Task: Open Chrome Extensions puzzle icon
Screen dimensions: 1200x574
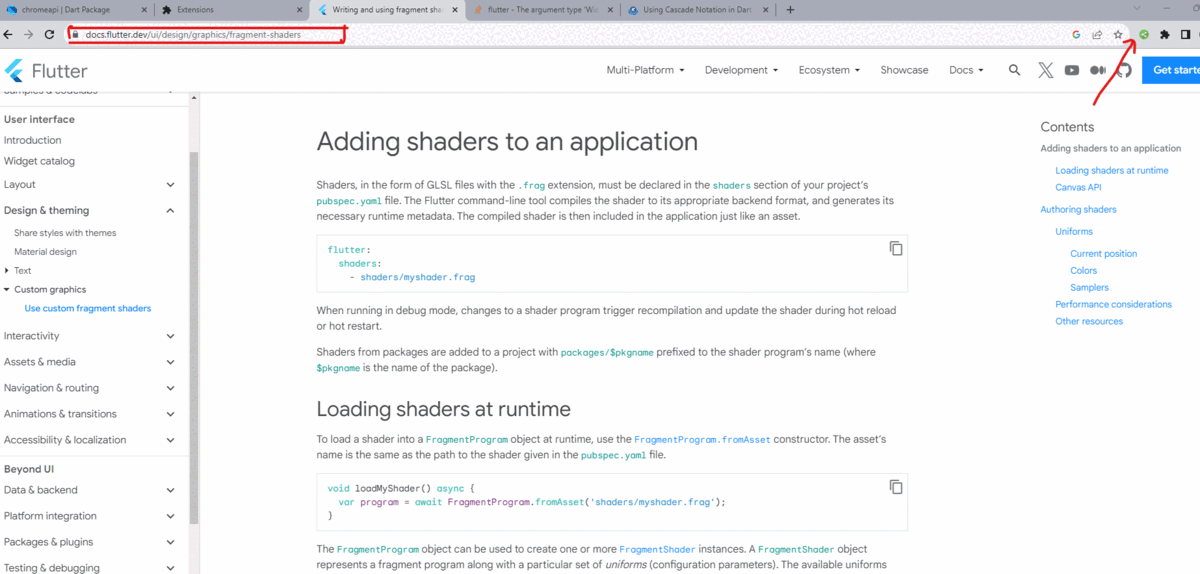Action: 1165,34
